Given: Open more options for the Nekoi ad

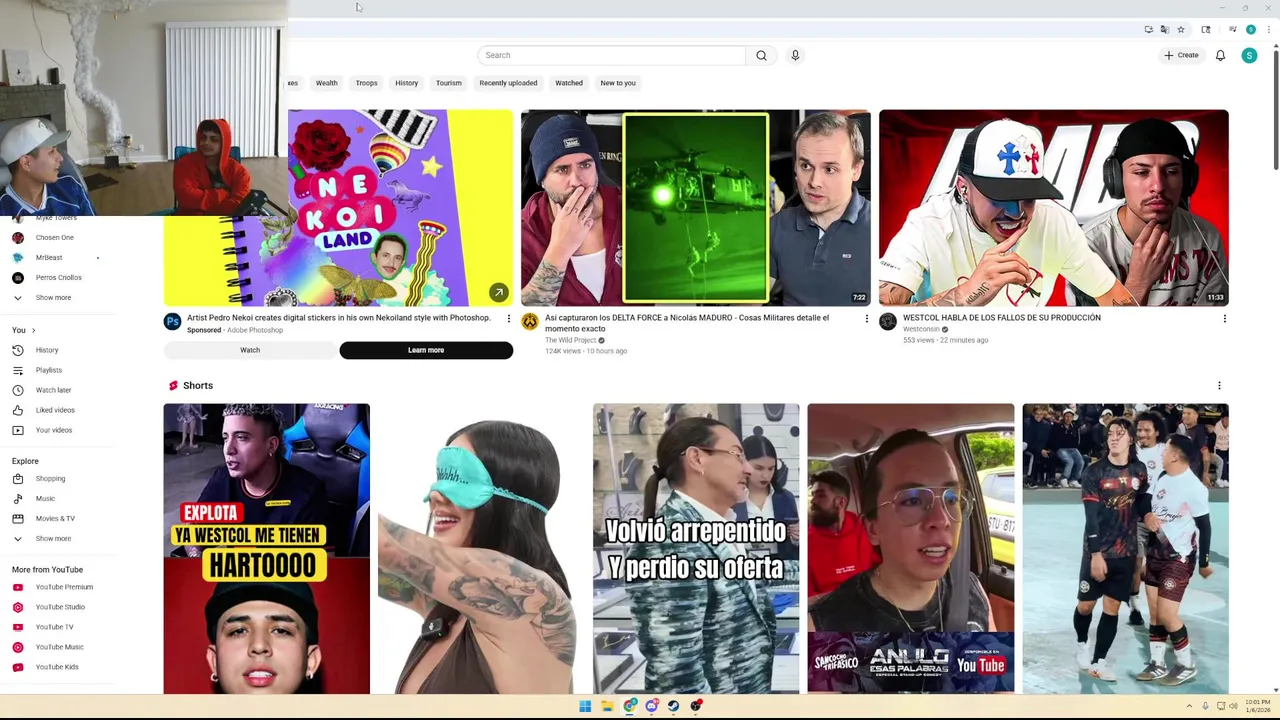Looking at the screenshot, I should tap(509, 318).
